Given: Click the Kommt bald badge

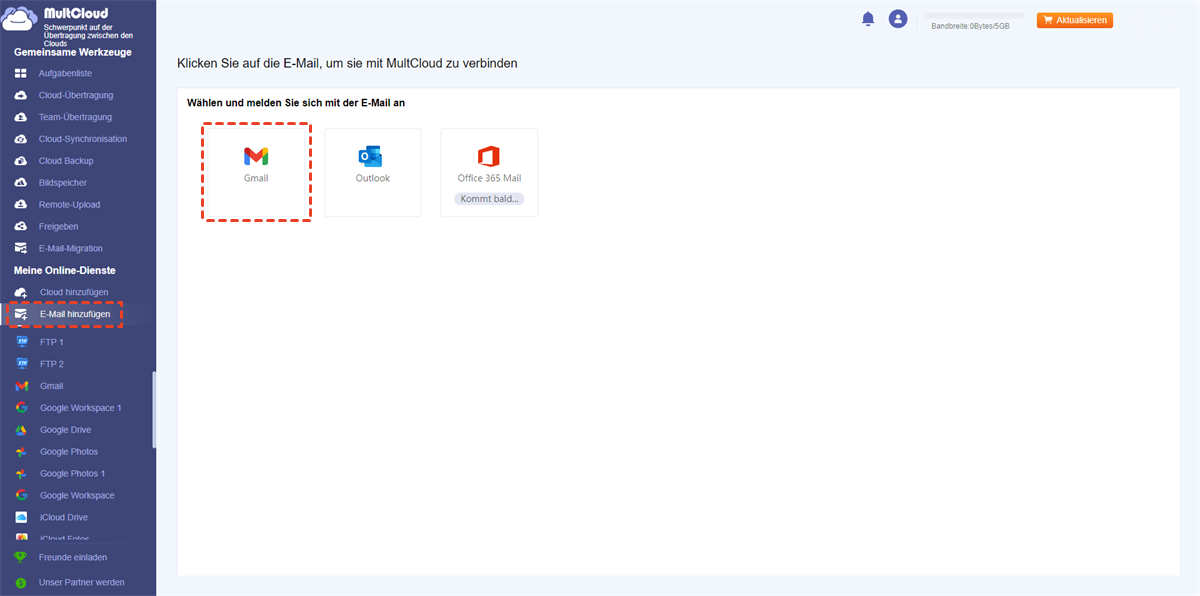Looking at the screenshot, I should tap(489, 199).
